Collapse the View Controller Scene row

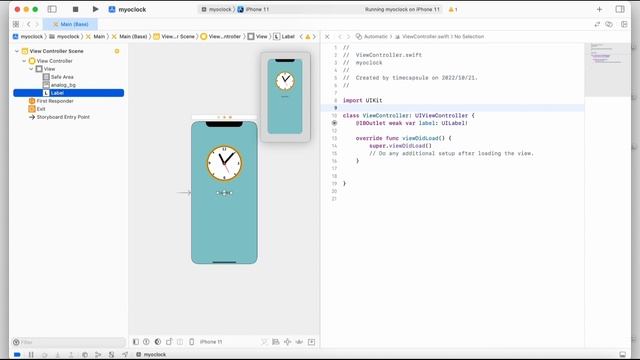(x=17, y=51)
